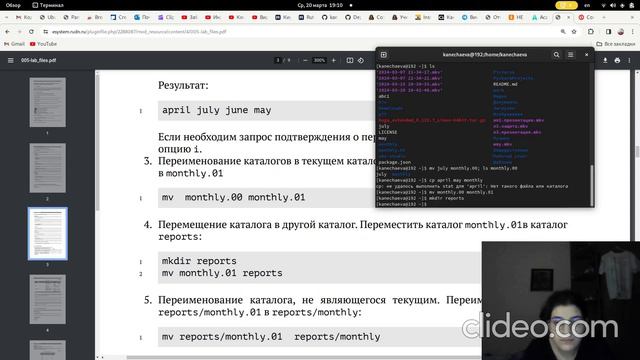This screenshot has height=360, width=640.
Task: View site information icon in address bar
Action: click(46, 31)
